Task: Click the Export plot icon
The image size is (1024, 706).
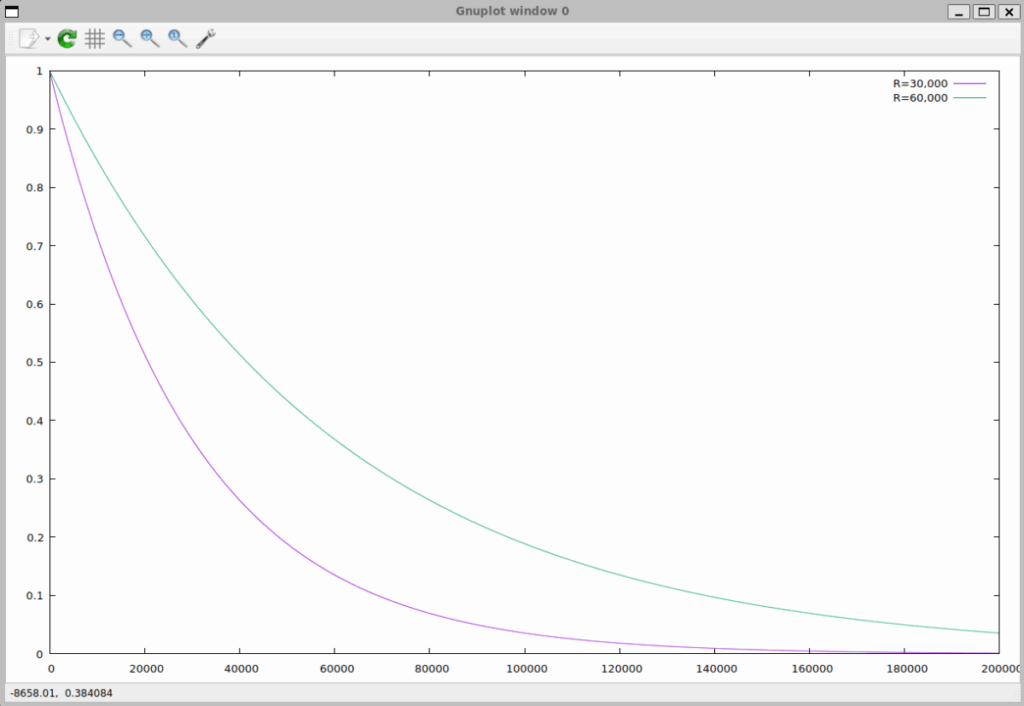Action: tap(29, 39)
